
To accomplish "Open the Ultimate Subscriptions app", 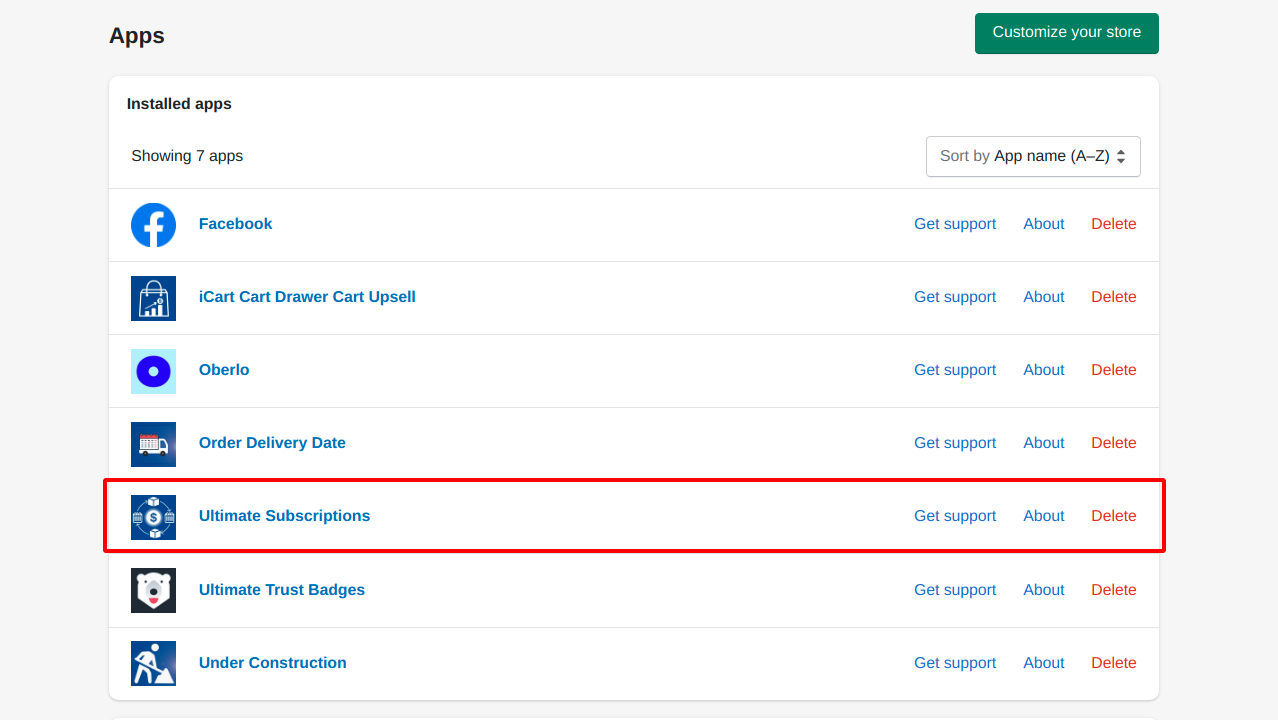I will click(284, 516).
